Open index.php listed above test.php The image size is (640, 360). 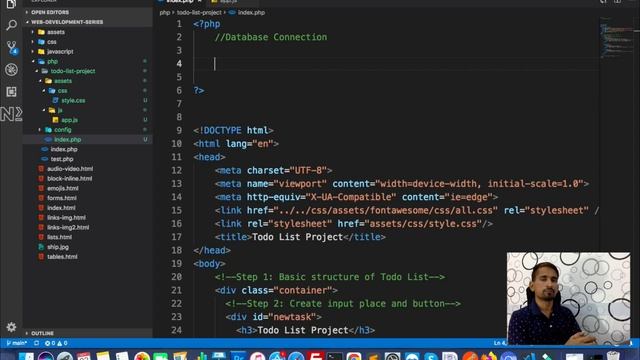(x=64, y=149)
